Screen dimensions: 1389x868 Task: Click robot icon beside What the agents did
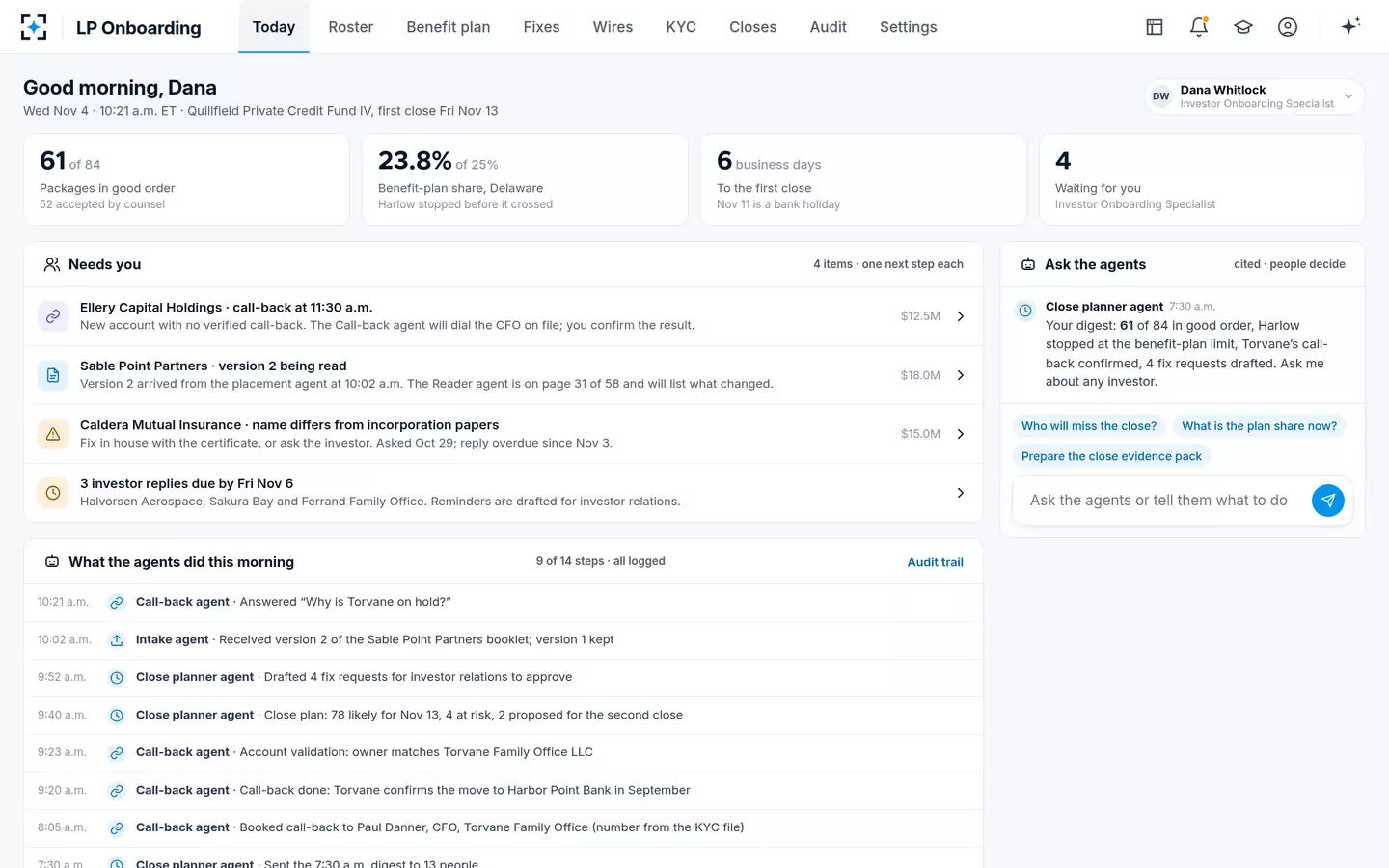pos(52,561)
